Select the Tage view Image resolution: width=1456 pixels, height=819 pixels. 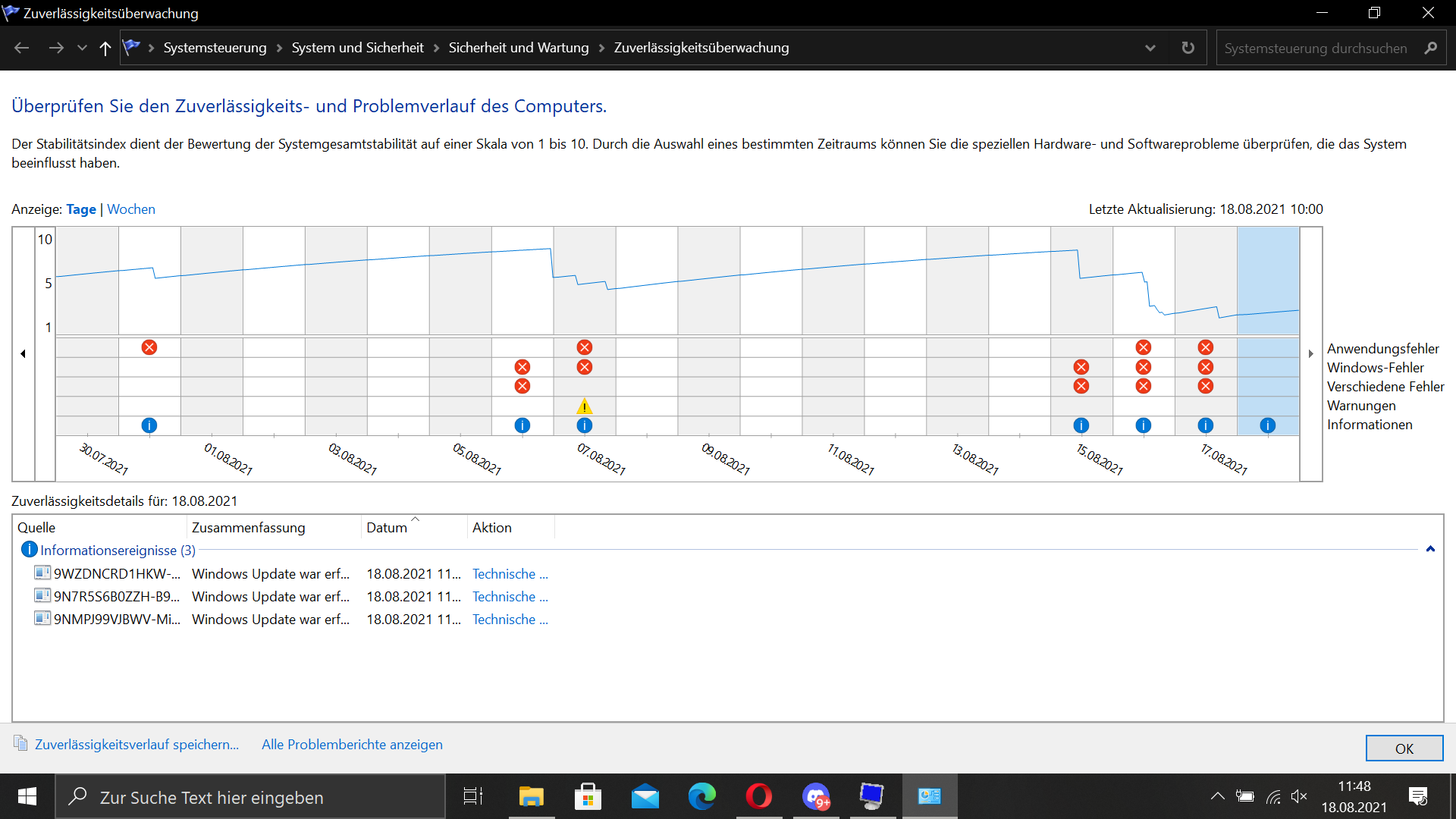pos(81,209)
